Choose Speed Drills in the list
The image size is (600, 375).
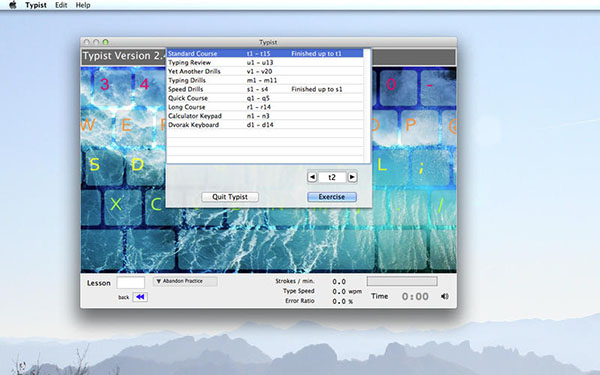[265, 89]
